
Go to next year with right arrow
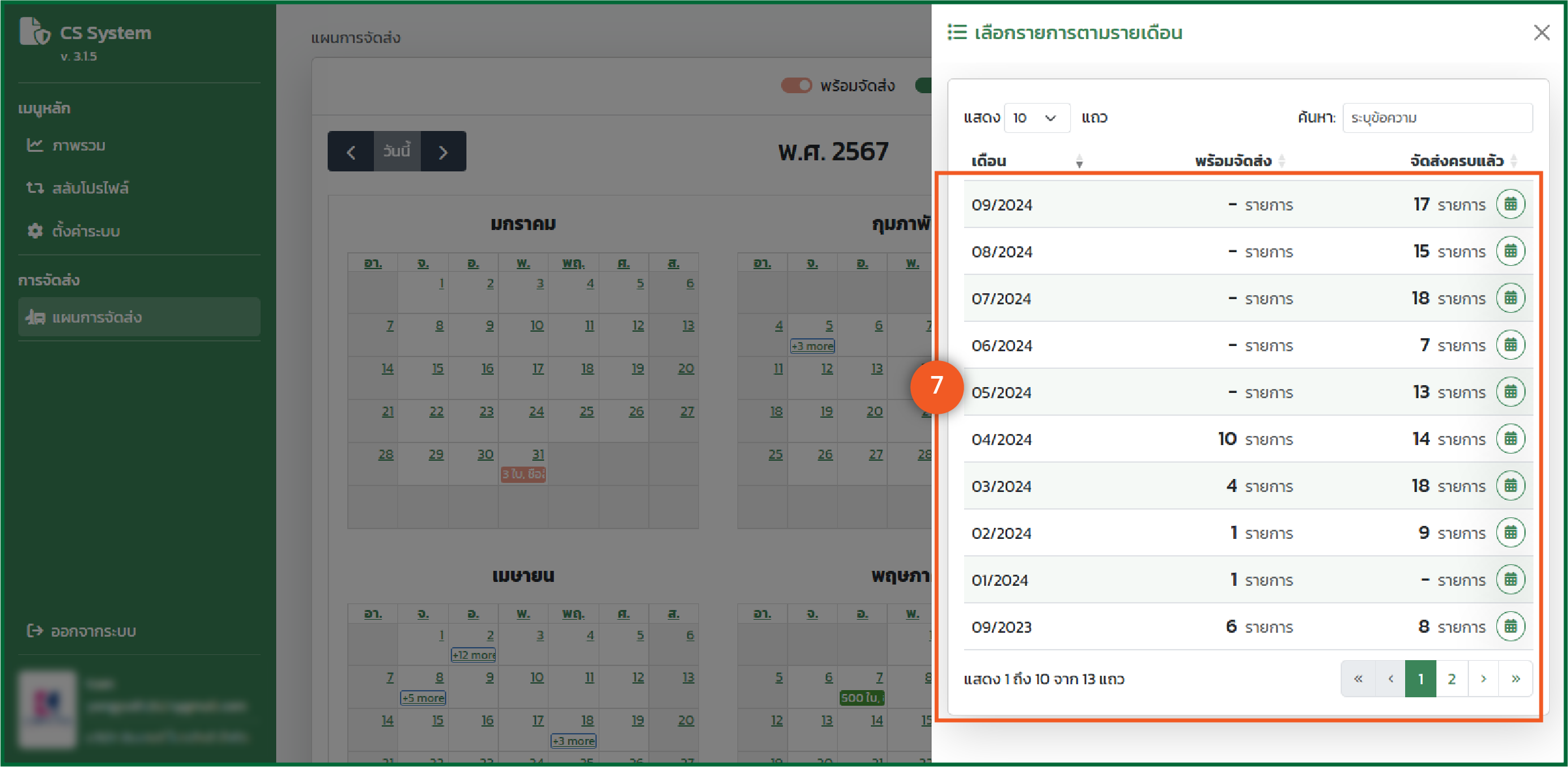pos(443,152)
